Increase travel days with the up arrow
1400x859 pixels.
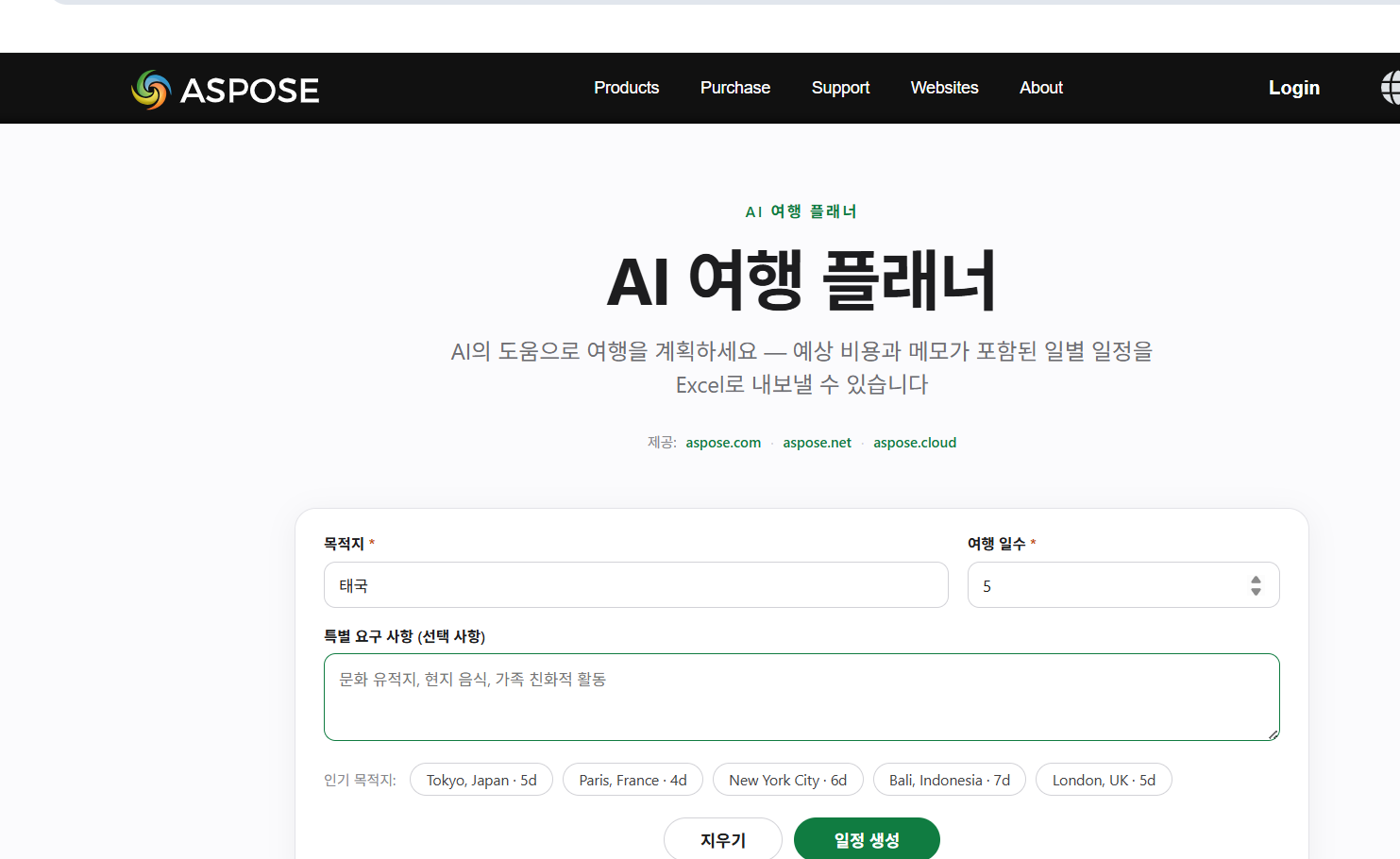coord(1256,580)
